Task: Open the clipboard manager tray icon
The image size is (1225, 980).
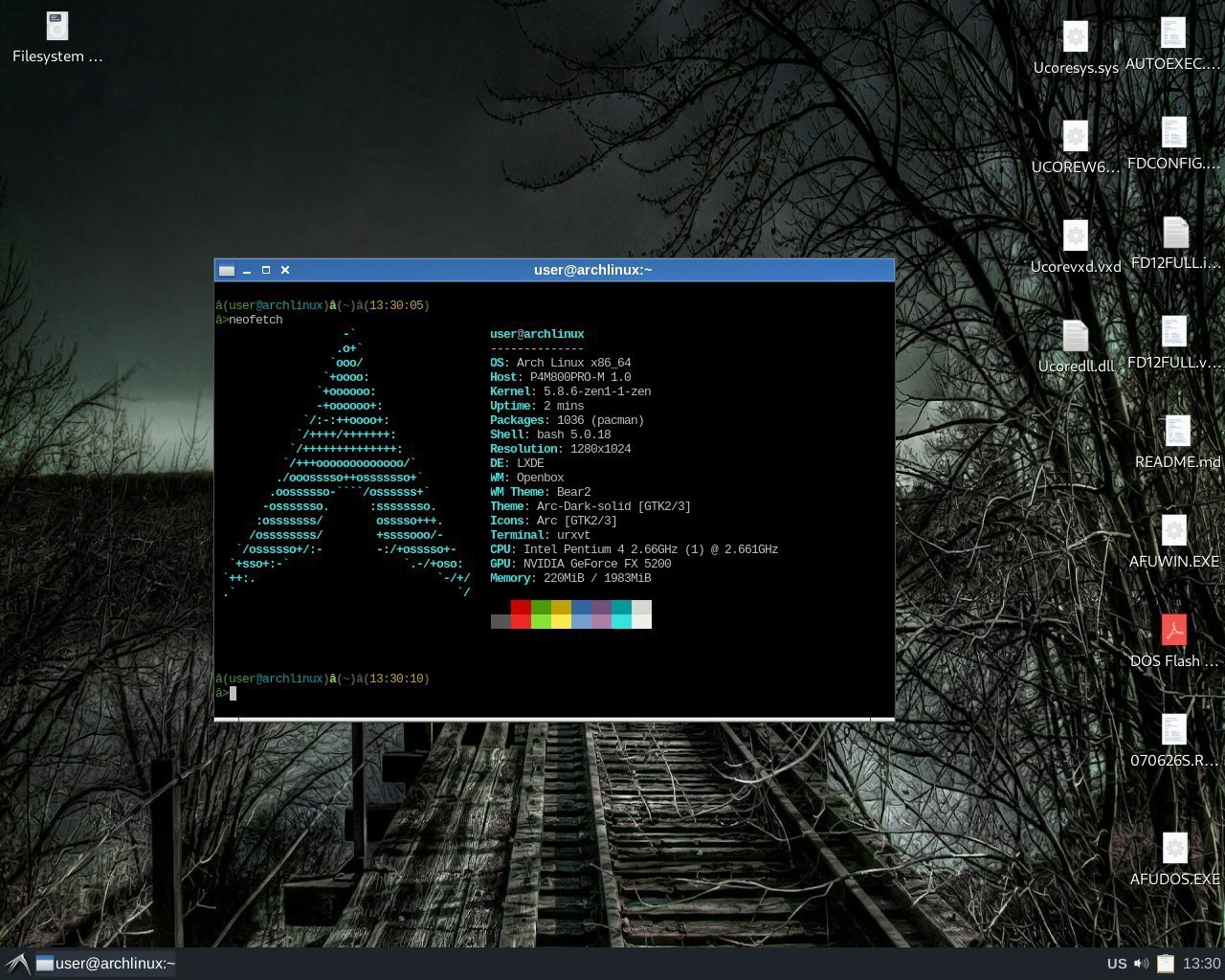Action: tap(1165, 964)
